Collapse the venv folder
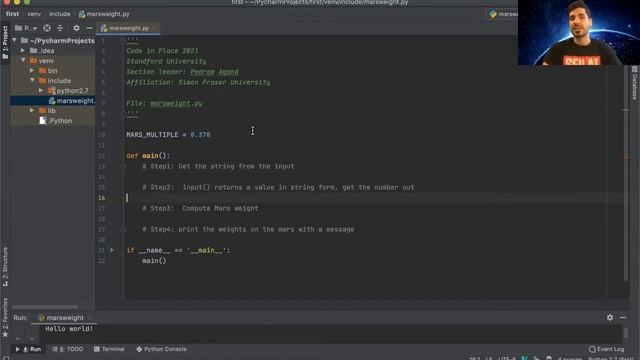 coord(23,60)
